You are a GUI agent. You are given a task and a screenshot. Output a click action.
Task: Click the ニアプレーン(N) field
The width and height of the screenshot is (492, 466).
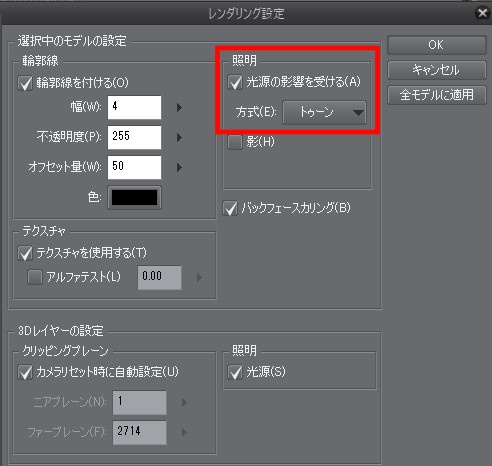point(140,402)
